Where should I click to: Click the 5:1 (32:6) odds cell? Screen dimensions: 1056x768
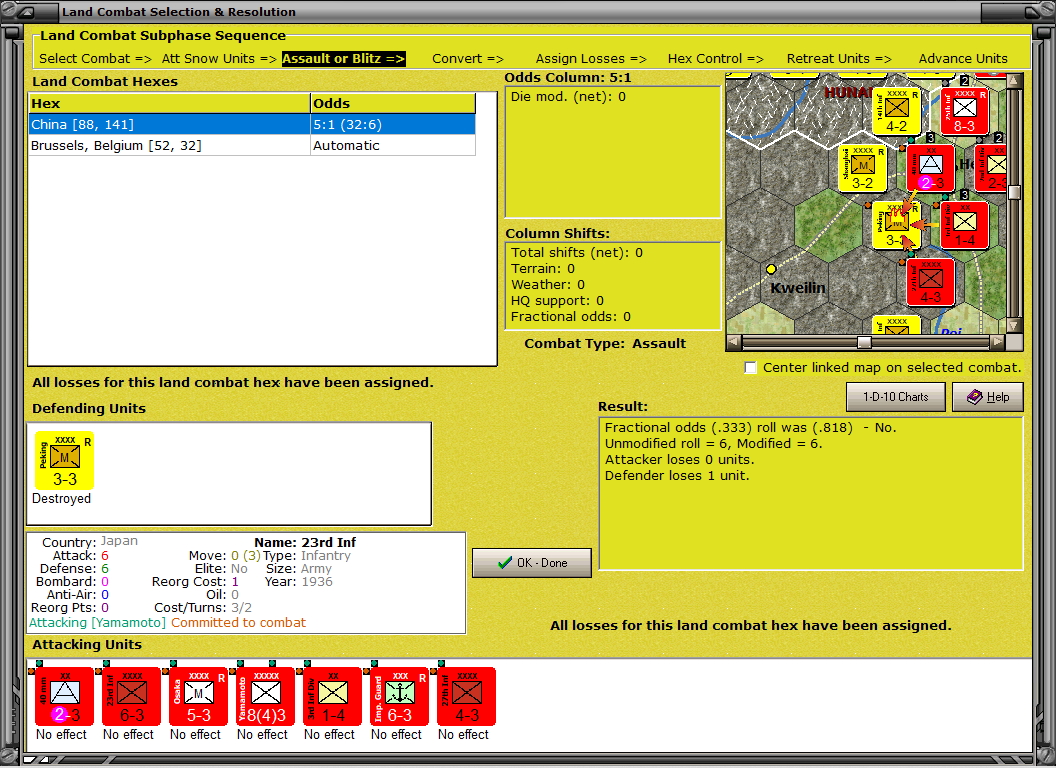click(393, 125)
